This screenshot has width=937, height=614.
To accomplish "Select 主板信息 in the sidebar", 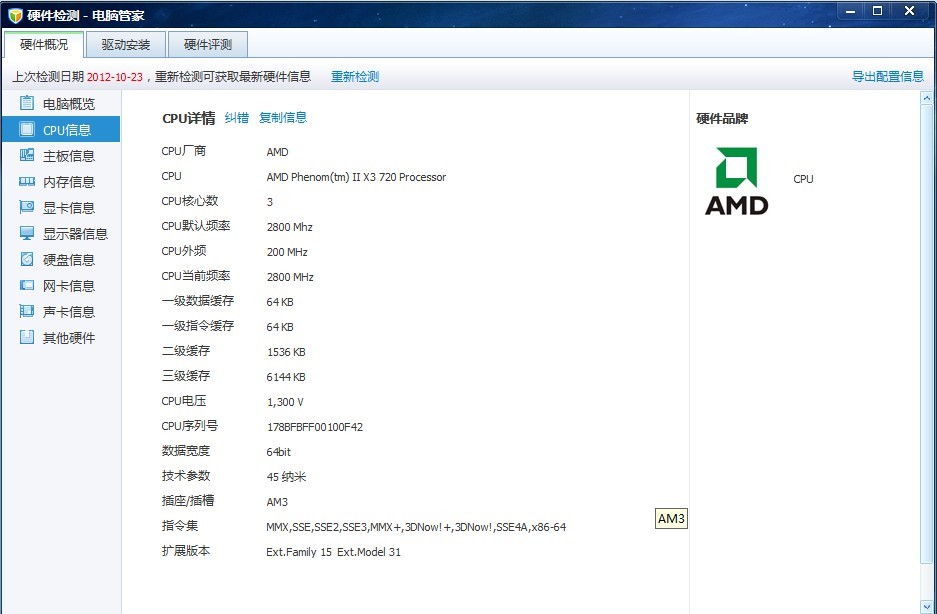I will coord(61,155).
